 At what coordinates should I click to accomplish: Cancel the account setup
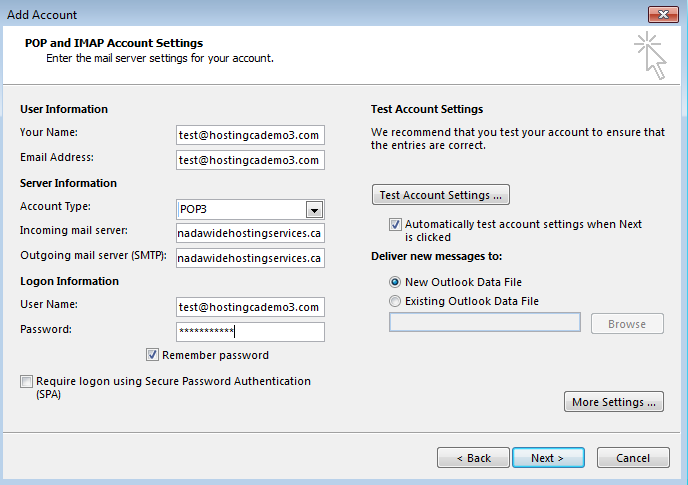pos(633,458)
